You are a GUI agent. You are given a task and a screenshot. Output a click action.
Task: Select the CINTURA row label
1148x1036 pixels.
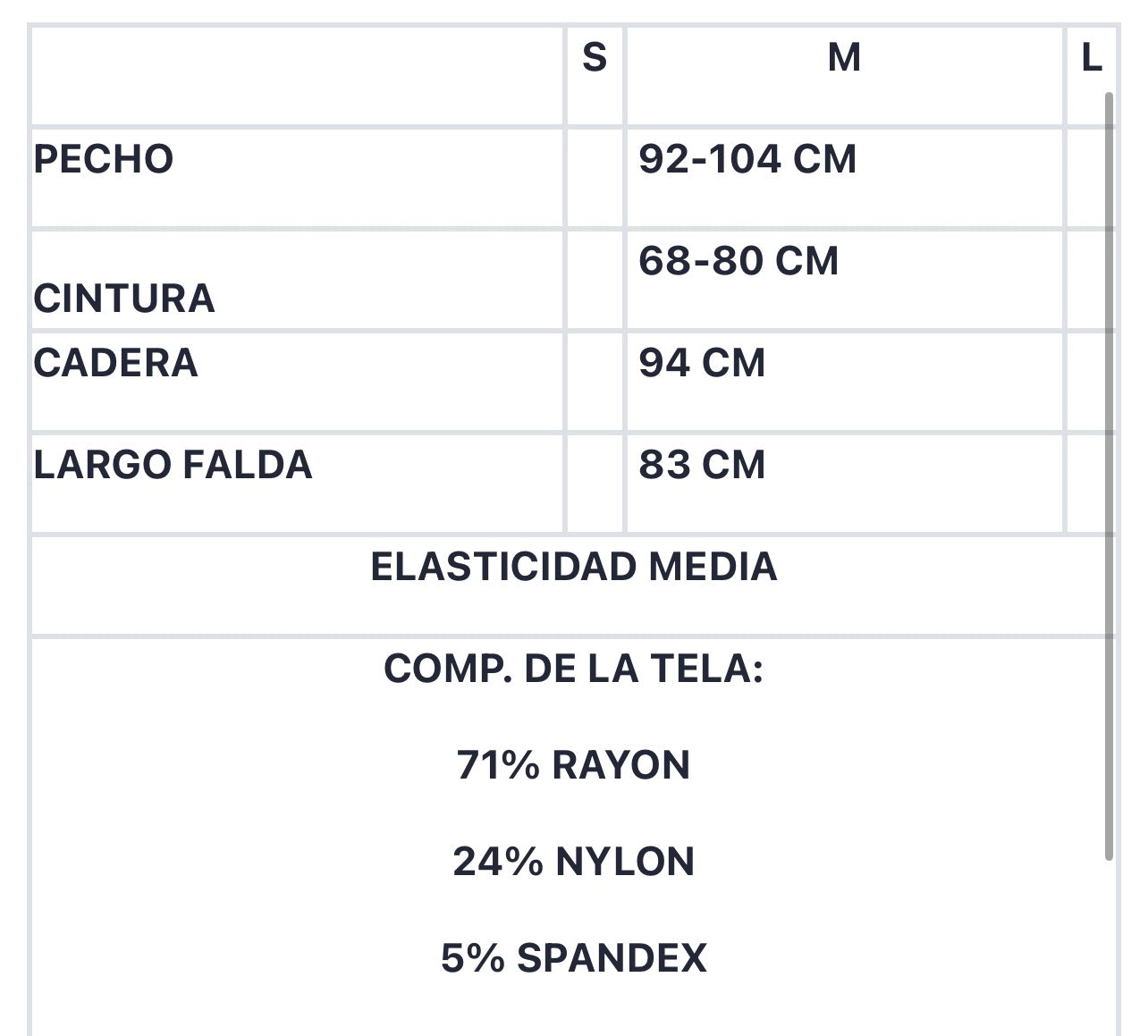[124, 299]
